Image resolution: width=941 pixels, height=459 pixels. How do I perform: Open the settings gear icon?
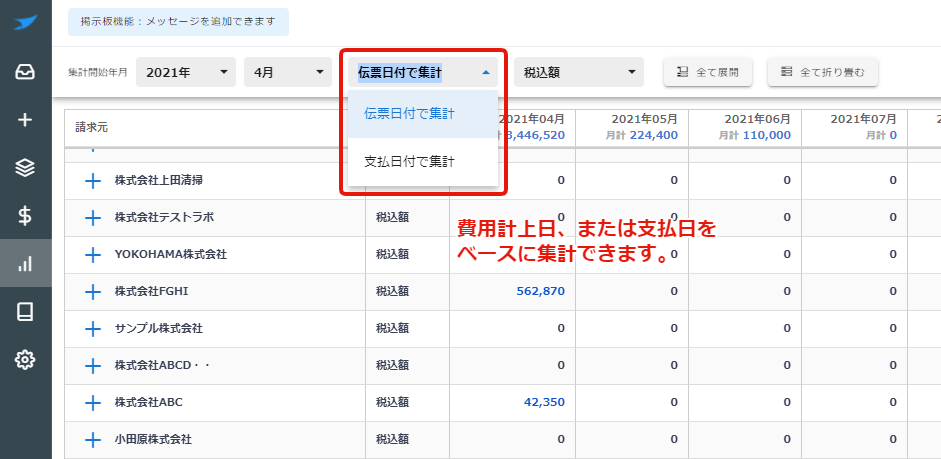(x=25, y=359)
